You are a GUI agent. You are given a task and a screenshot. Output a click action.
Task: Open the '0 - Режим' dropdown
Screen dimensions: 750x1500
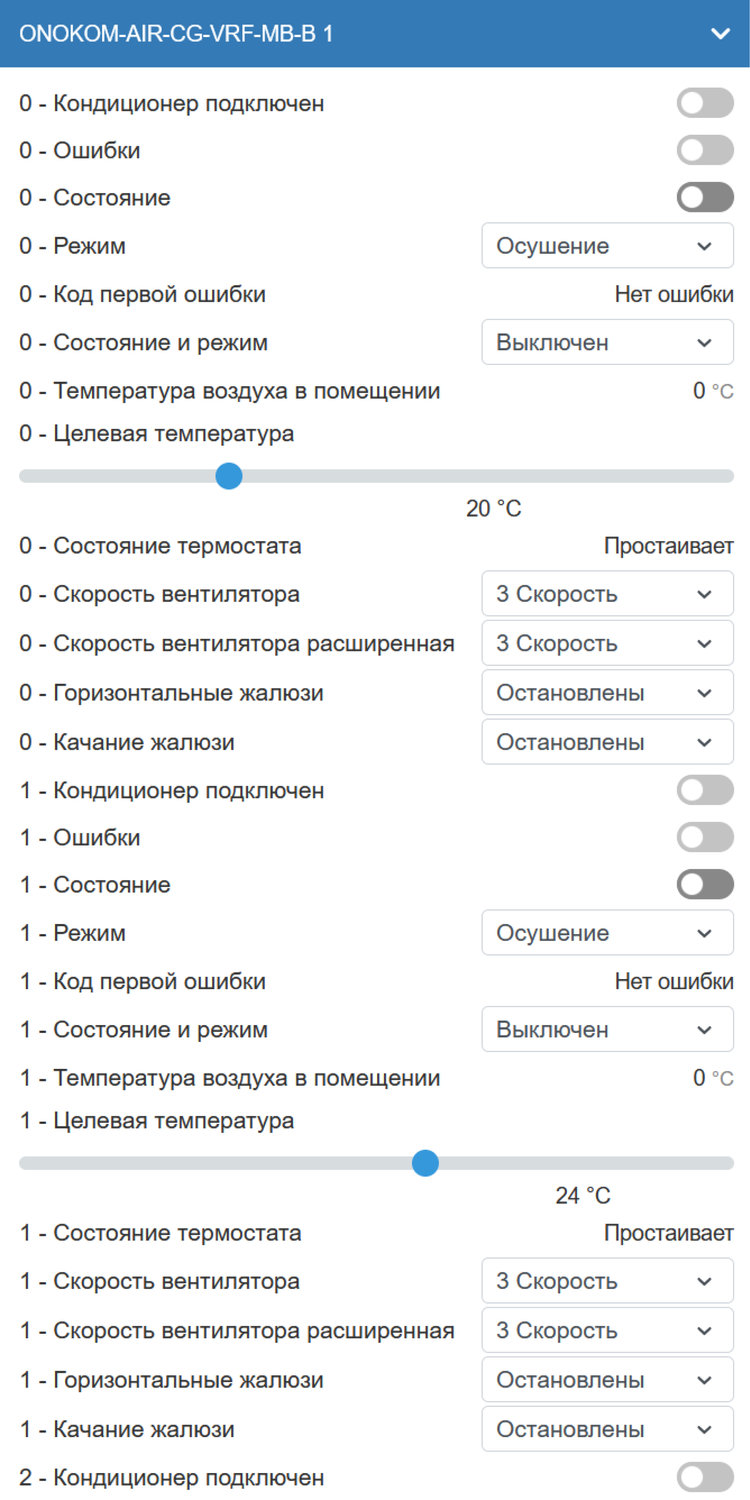coord(607,246)
